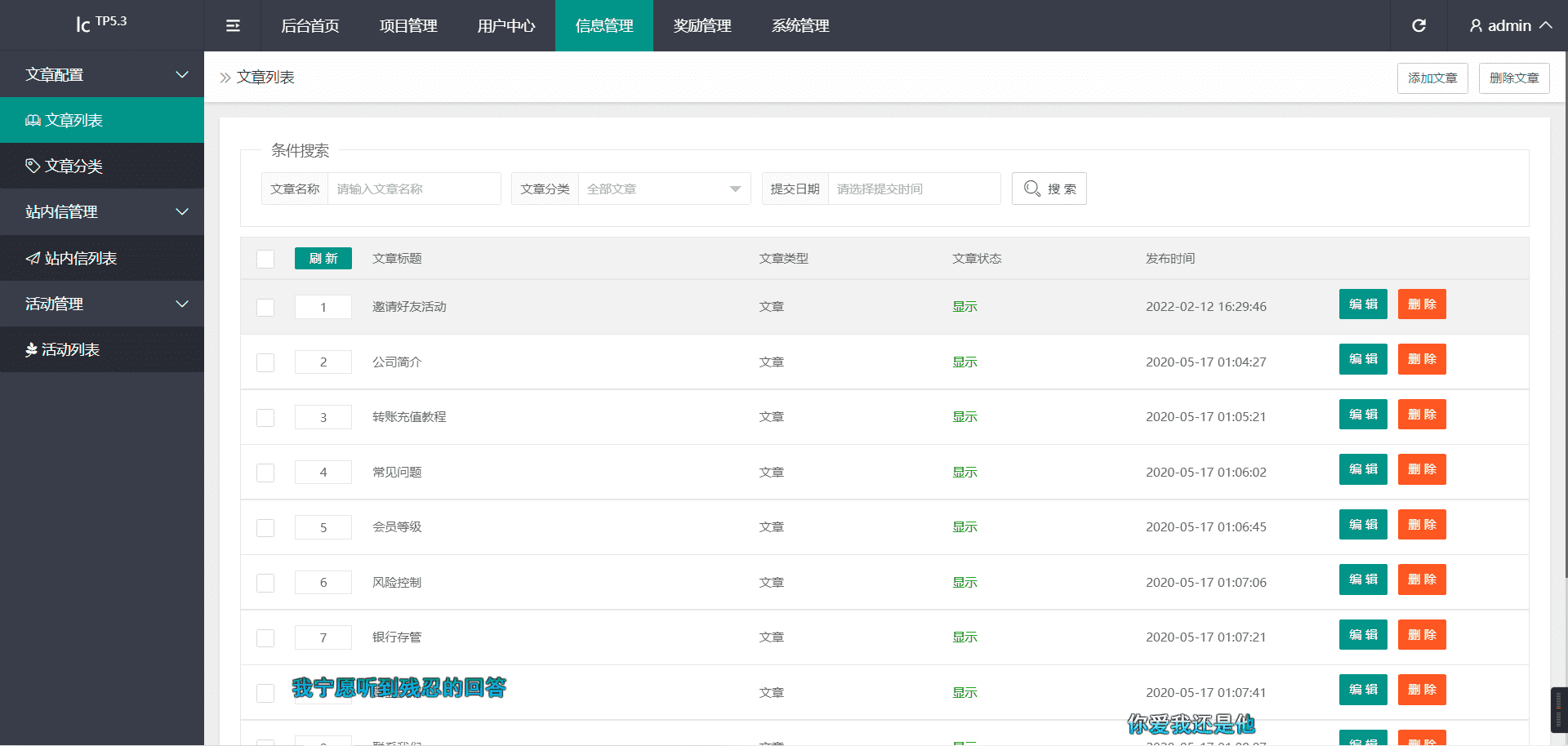Edit the 转账充值教程 article
1568x746 pixels.
click(1363, 415)
